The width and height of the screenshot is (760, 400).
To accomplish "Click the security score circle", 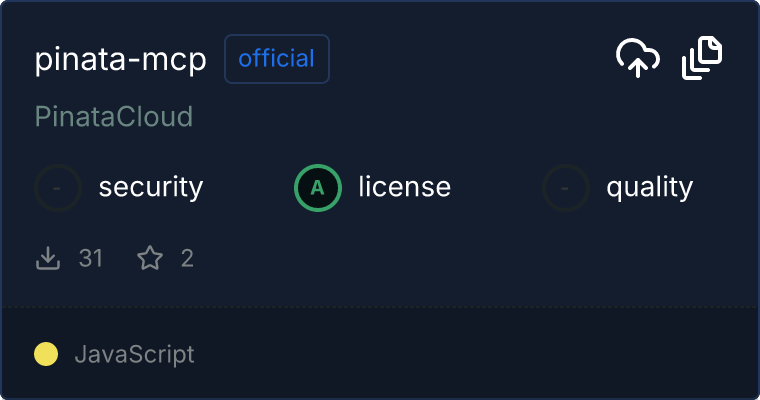I will click(x=58, y=187).
